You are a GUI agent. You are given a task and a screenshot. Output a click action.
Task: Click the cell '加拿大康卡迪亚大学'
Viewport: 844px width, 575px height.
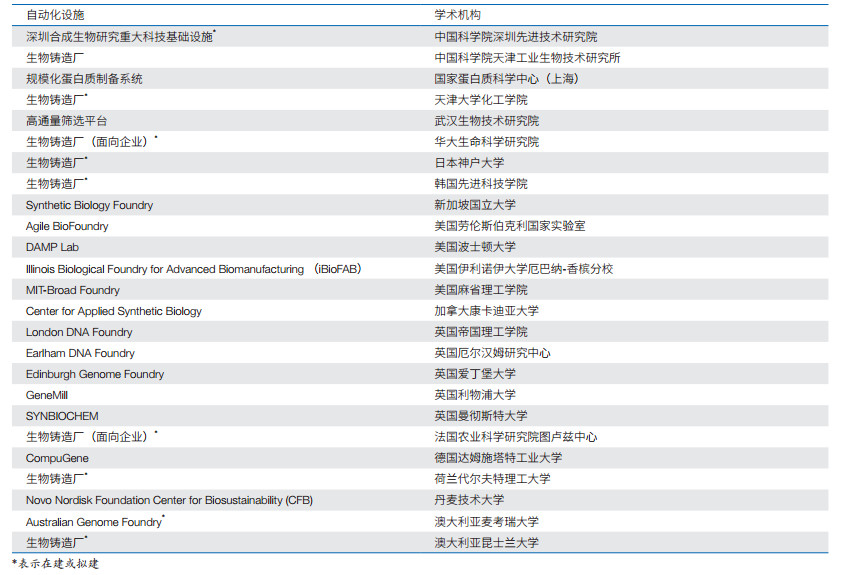click(487, 311)
